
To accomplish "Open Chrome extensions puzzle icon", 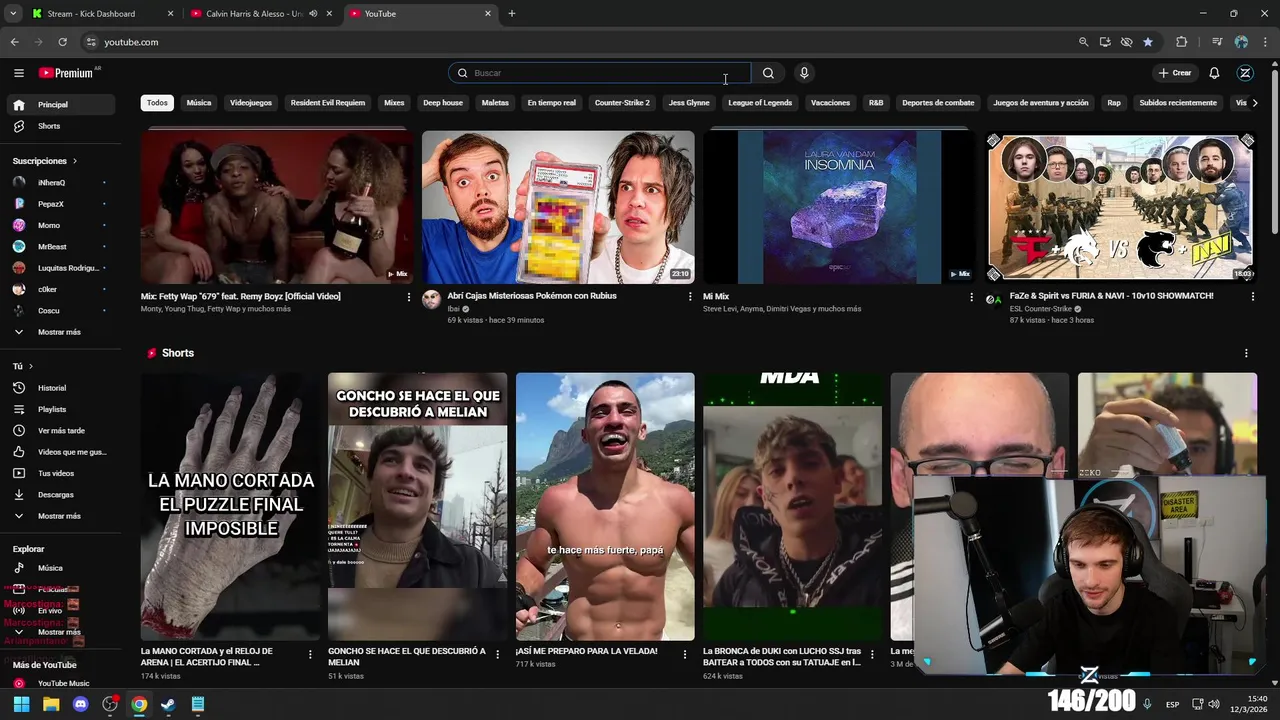I will (x=1181, y=42).
